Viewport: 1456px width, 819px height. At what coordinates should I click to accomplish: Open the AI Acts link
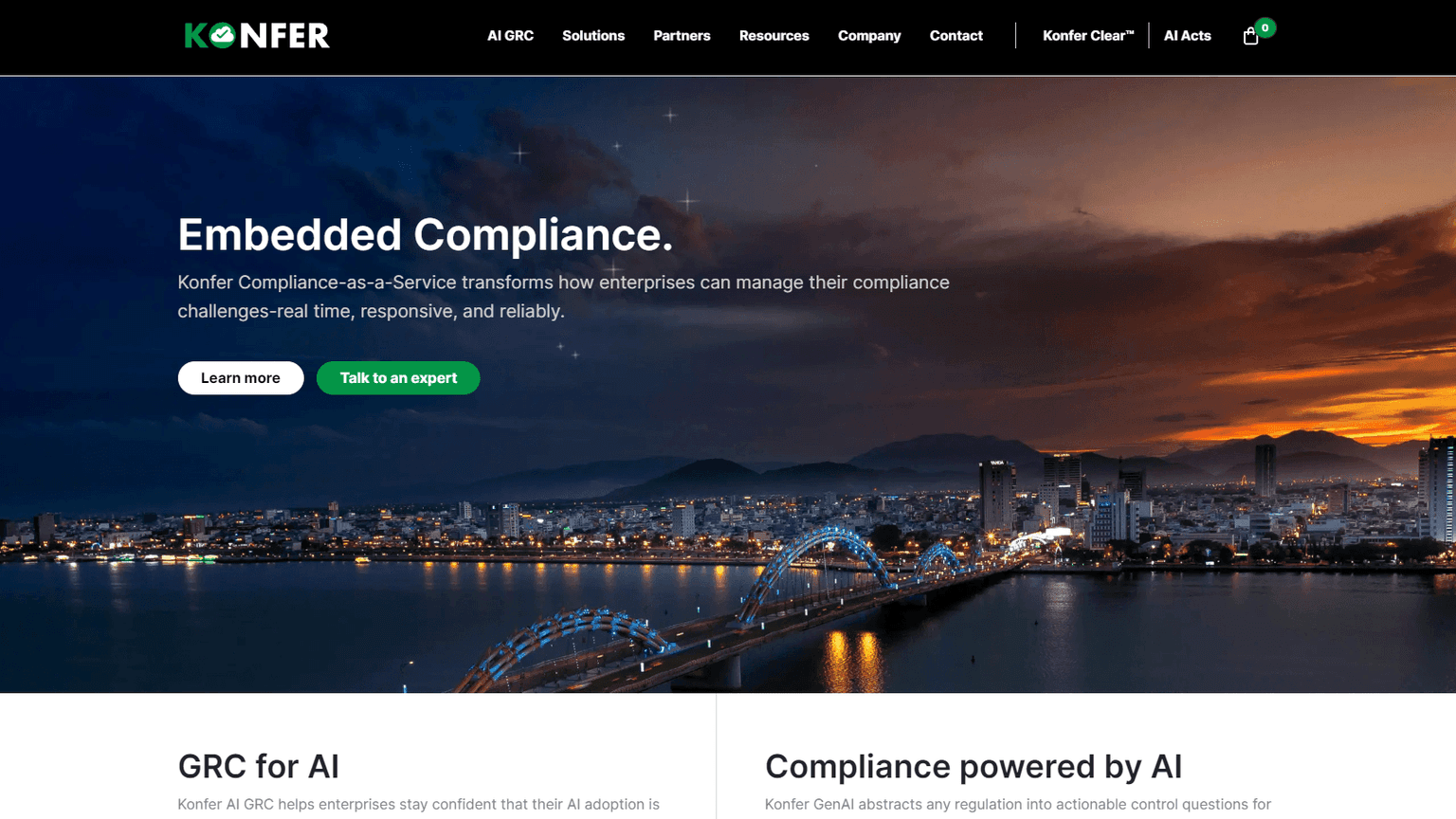1187,36
